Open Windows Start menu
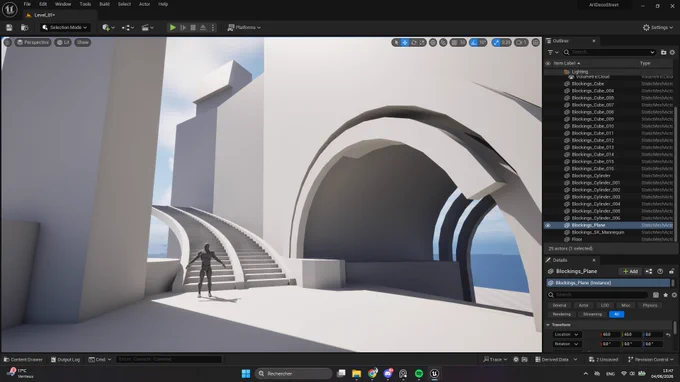 coord(245,374)
